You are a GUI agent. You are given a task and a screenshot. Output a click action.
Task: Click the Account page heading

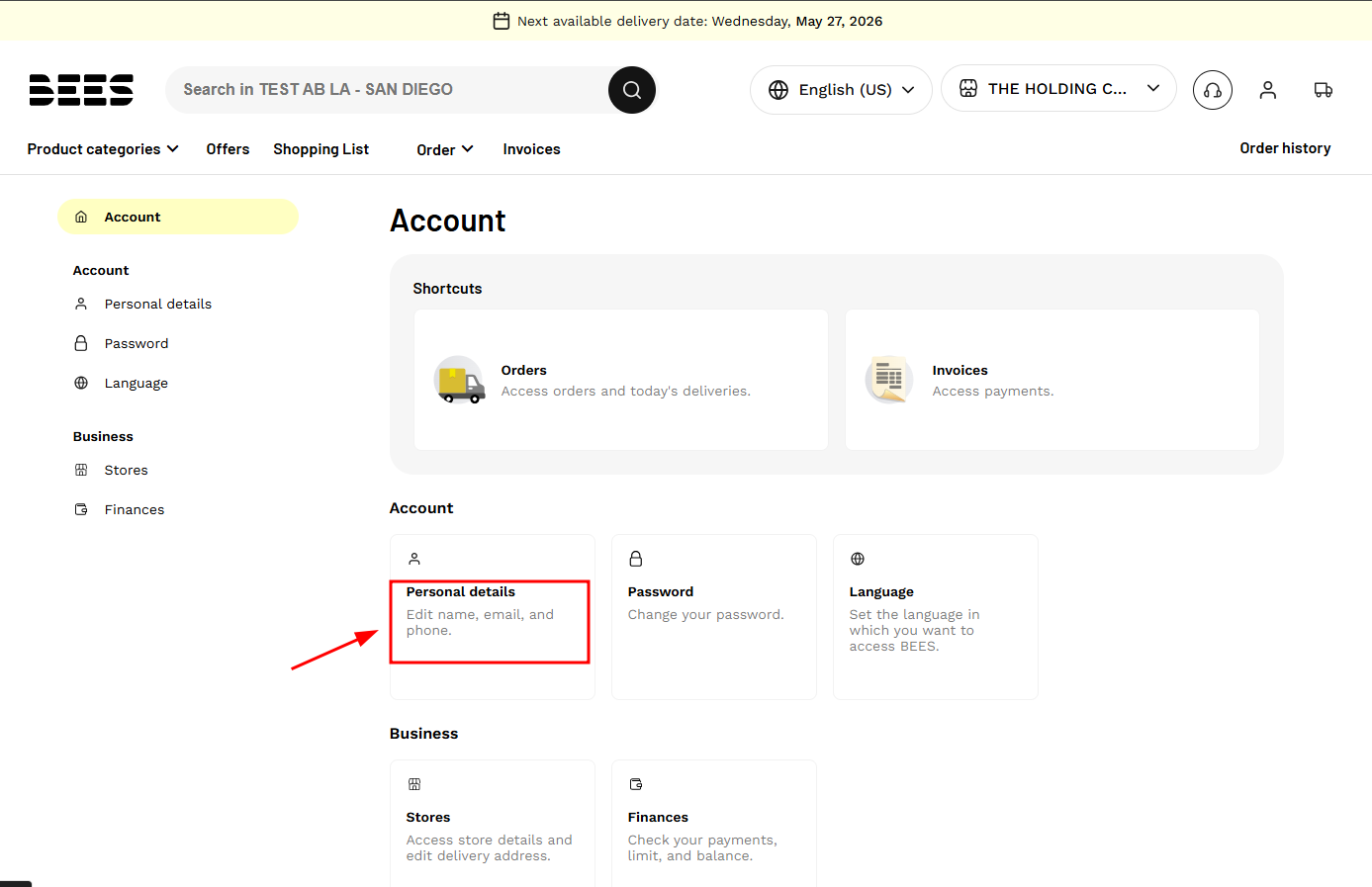tap(448, 221)
